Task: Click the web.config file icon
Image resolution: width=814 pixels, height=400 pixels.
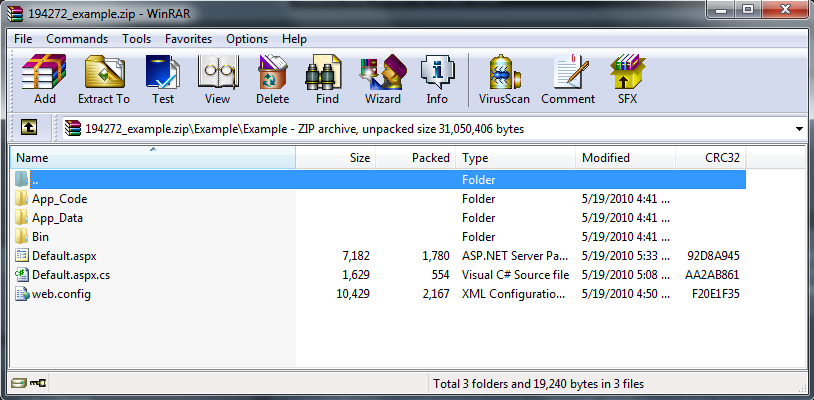Action: [21, 294]
